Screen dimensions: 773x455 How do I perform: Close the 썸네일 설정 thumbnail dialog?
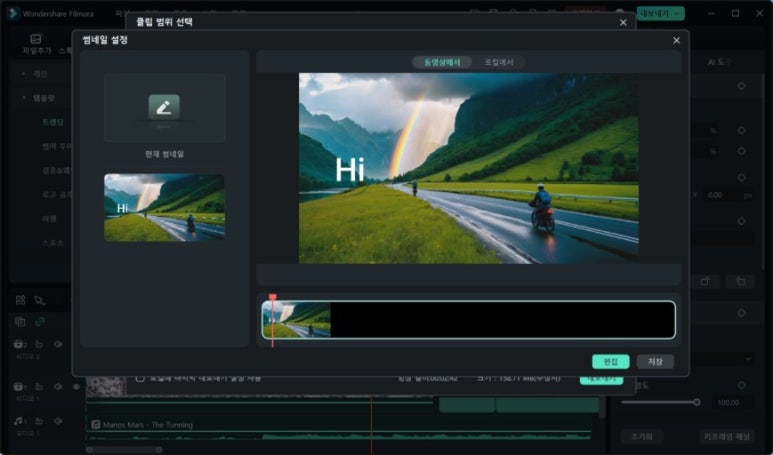(676, 40)
